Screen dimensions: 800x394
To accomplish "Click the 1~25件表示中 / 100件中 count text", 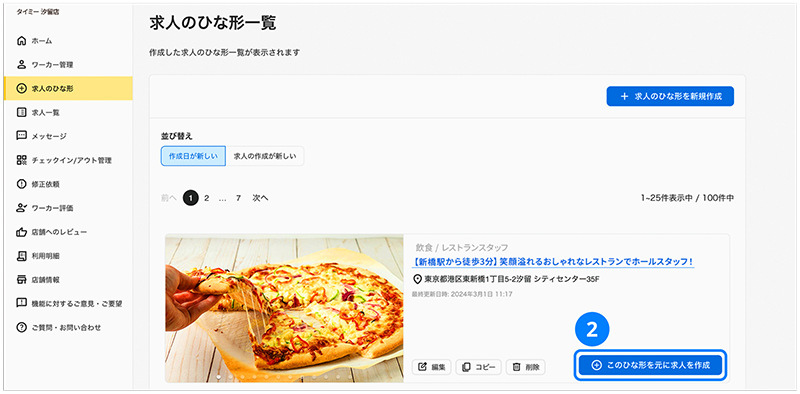I will [x=687, y=198].
